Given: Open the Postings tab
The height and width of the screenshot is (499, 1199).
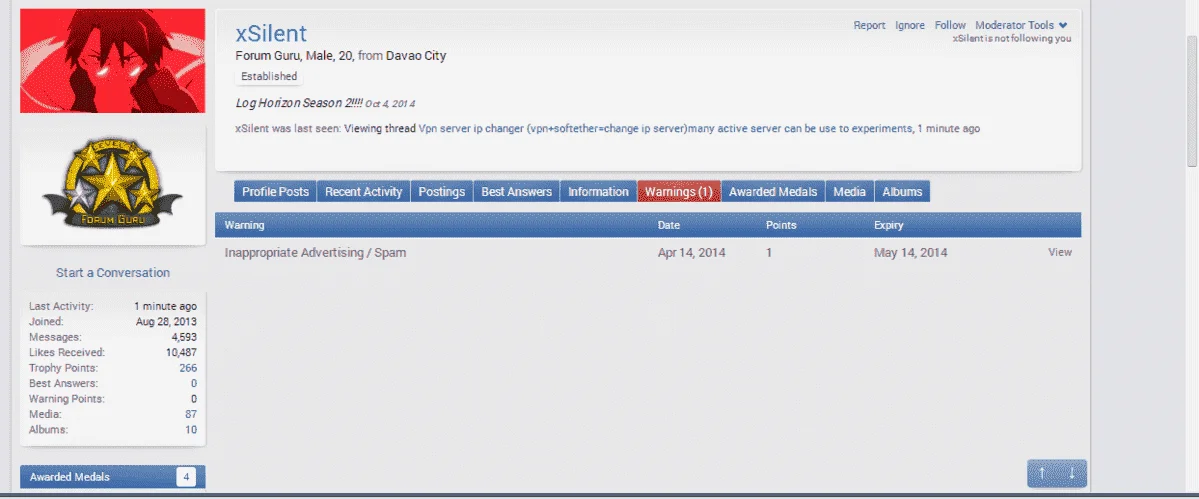Looking at the screenshot, I should coord(442,191).
